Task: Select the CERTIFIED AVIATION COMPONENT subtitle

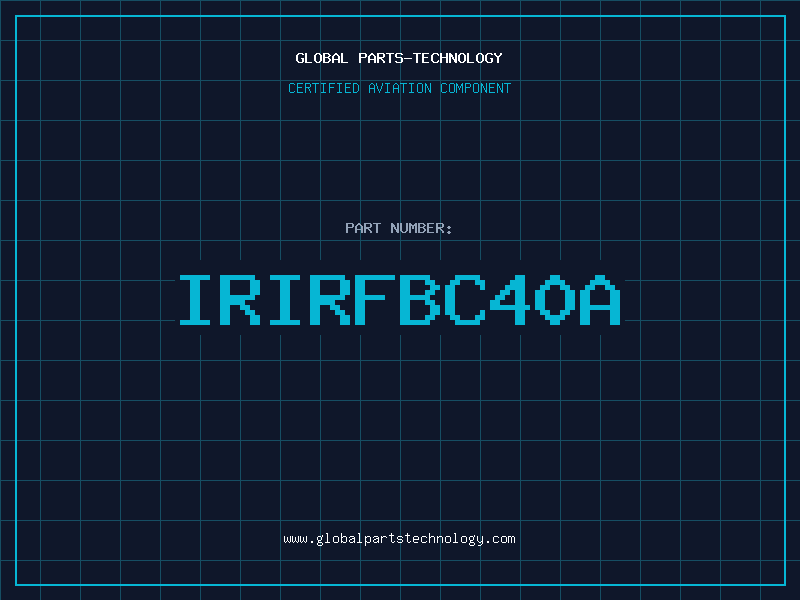Action: [399, 88]
